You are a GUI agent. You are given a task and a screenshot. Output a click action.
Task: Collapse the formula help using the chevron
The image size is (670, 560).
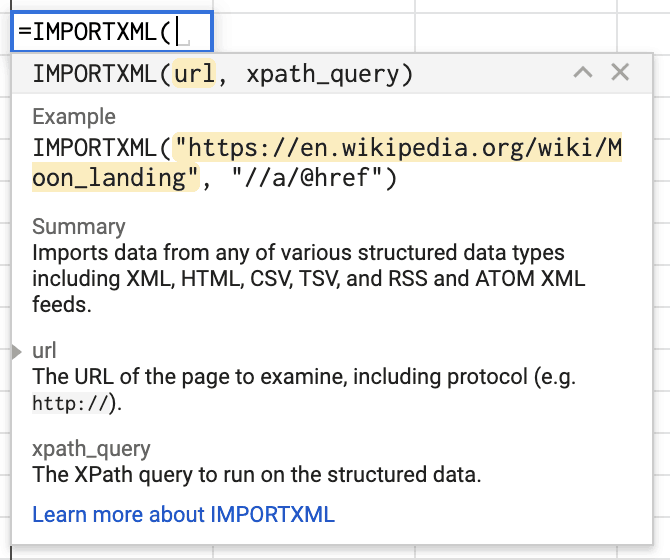click(x=583, y=73)
